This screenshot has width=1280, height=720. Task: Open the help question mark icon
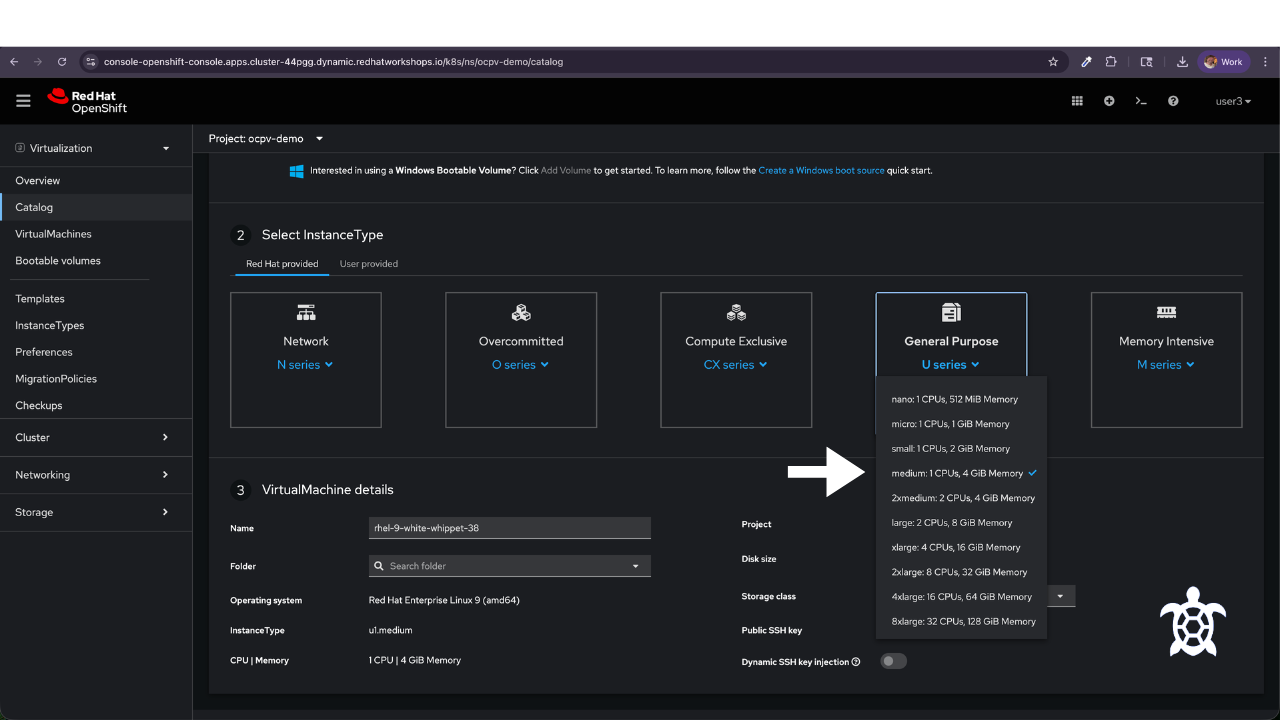(x=1173, y=101)
